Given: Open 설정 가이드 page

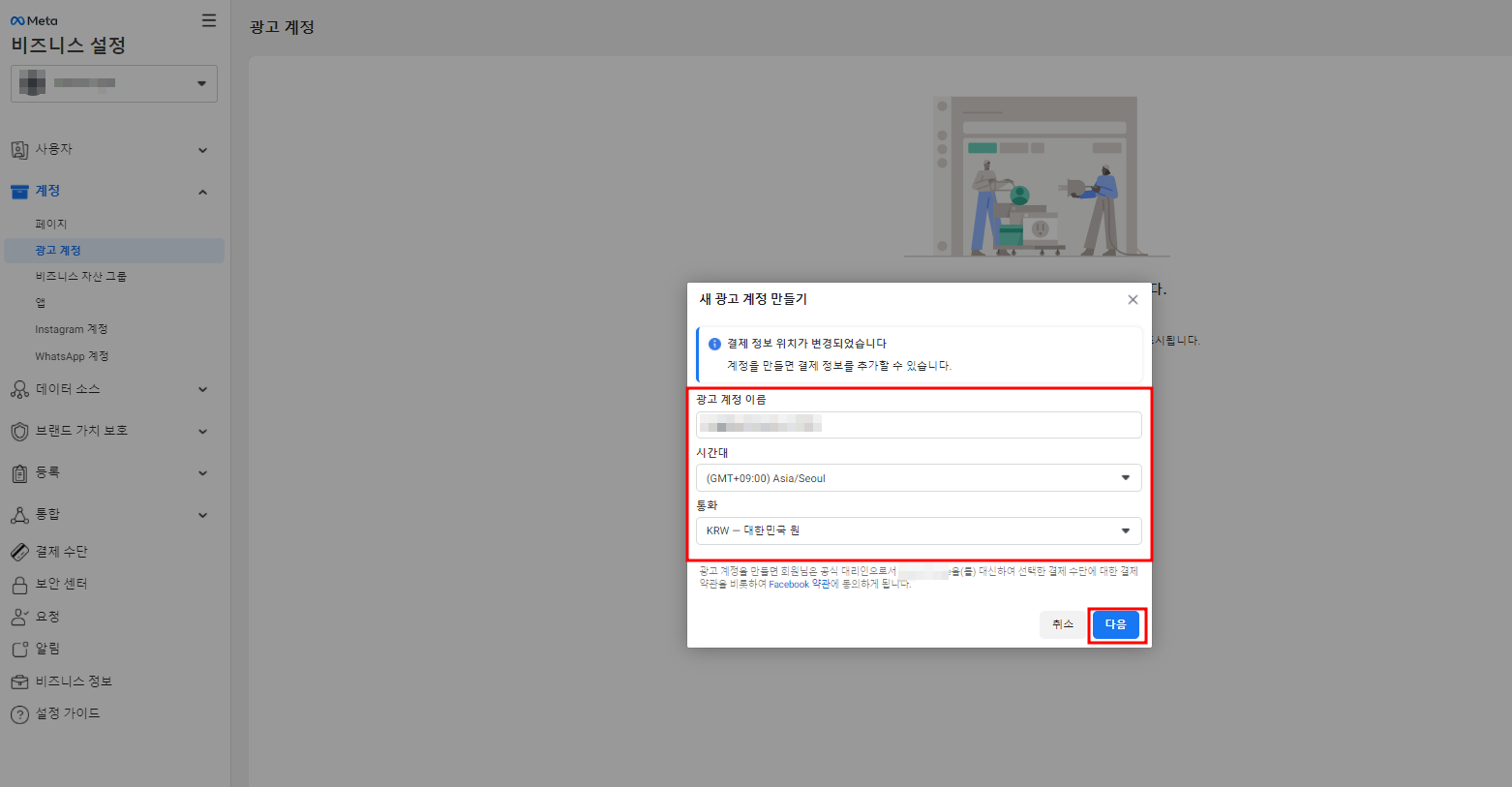Looking at the screenshot, I should [68, 713].
